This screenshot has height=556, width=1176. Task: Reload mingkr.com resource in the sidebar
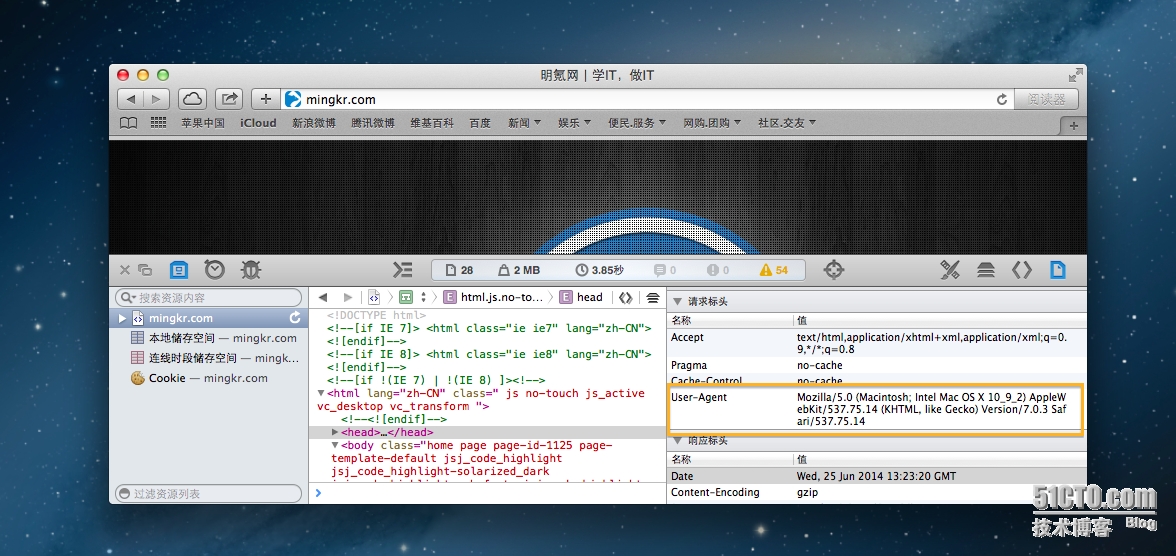pyautogui.click(x=296, y=318)
